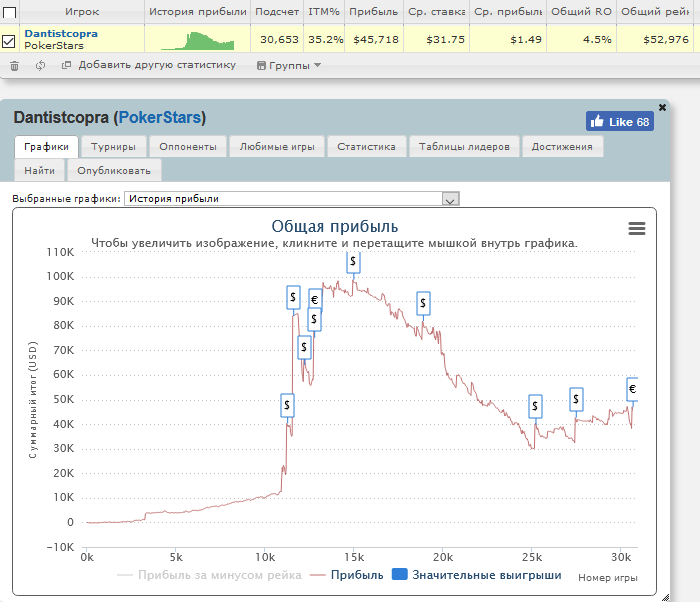Close the Dantistcopra panel with the X

[x=662, y=107]
